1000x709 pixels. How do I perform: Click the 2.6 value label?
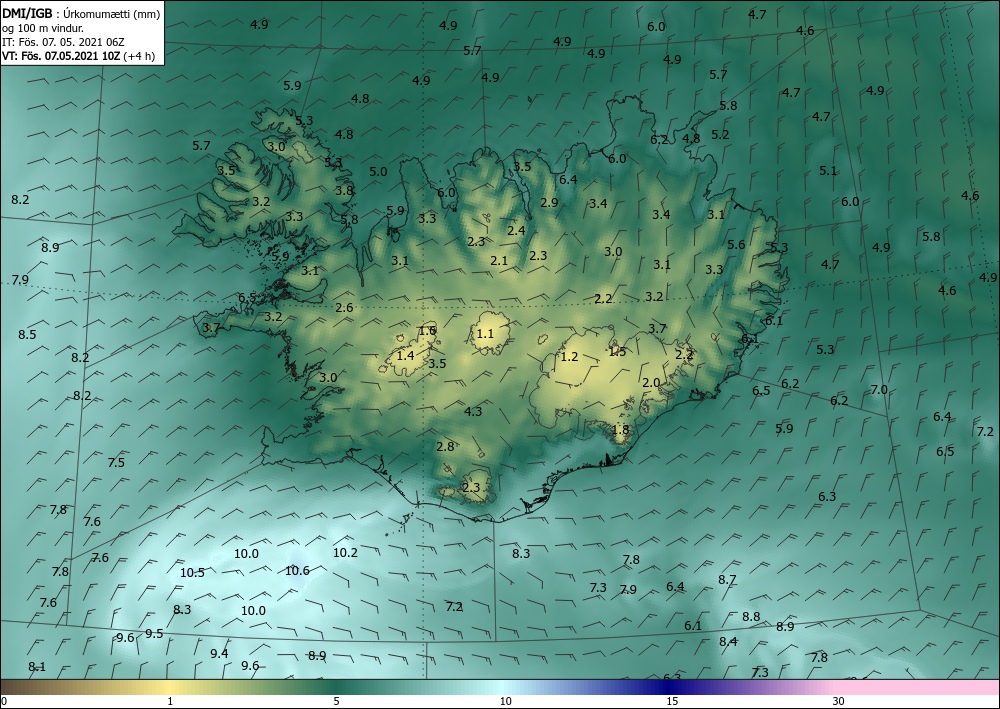(x=344, y=308)
